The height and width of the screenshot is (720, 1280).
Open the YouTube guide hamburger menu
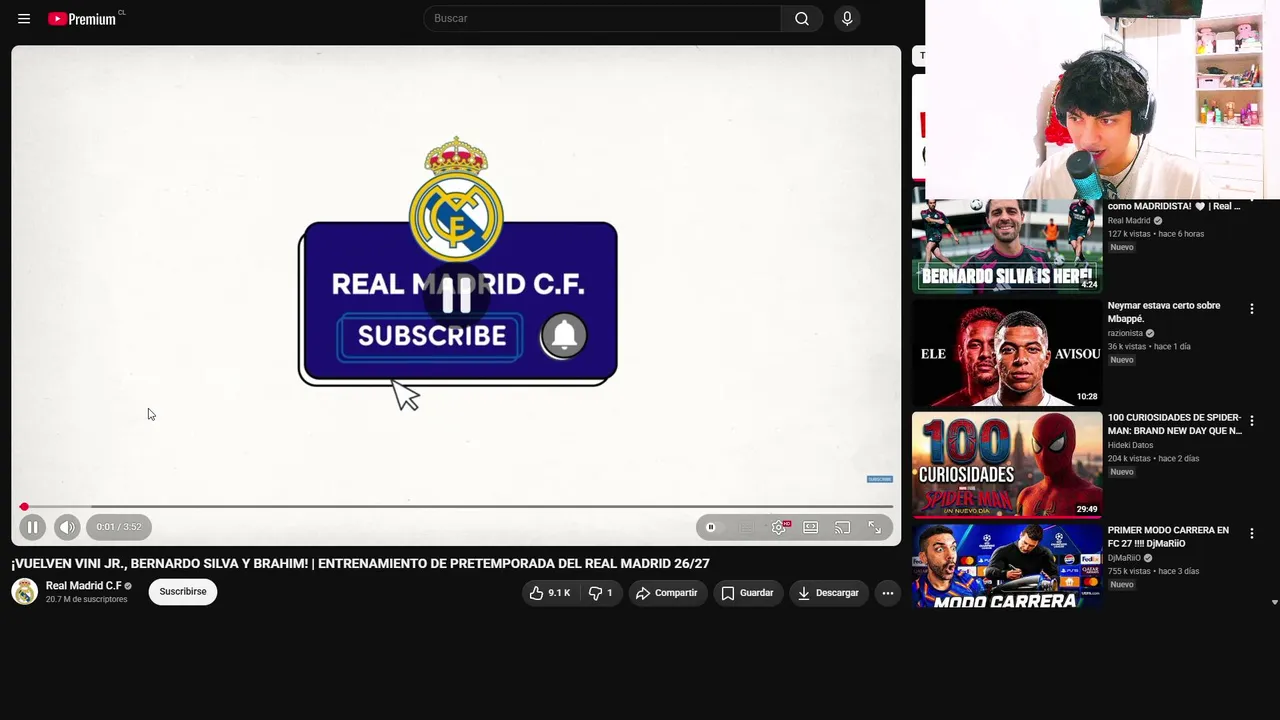tap(24, 18)
